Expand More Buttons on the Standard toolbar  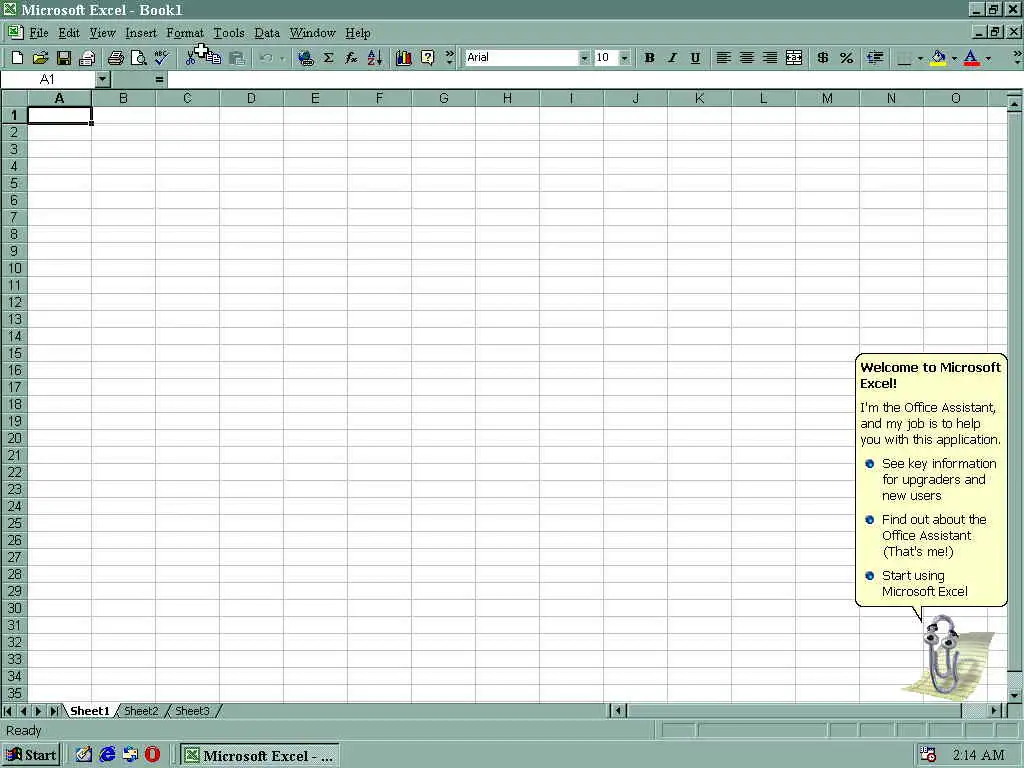click(x=449, y=57)
